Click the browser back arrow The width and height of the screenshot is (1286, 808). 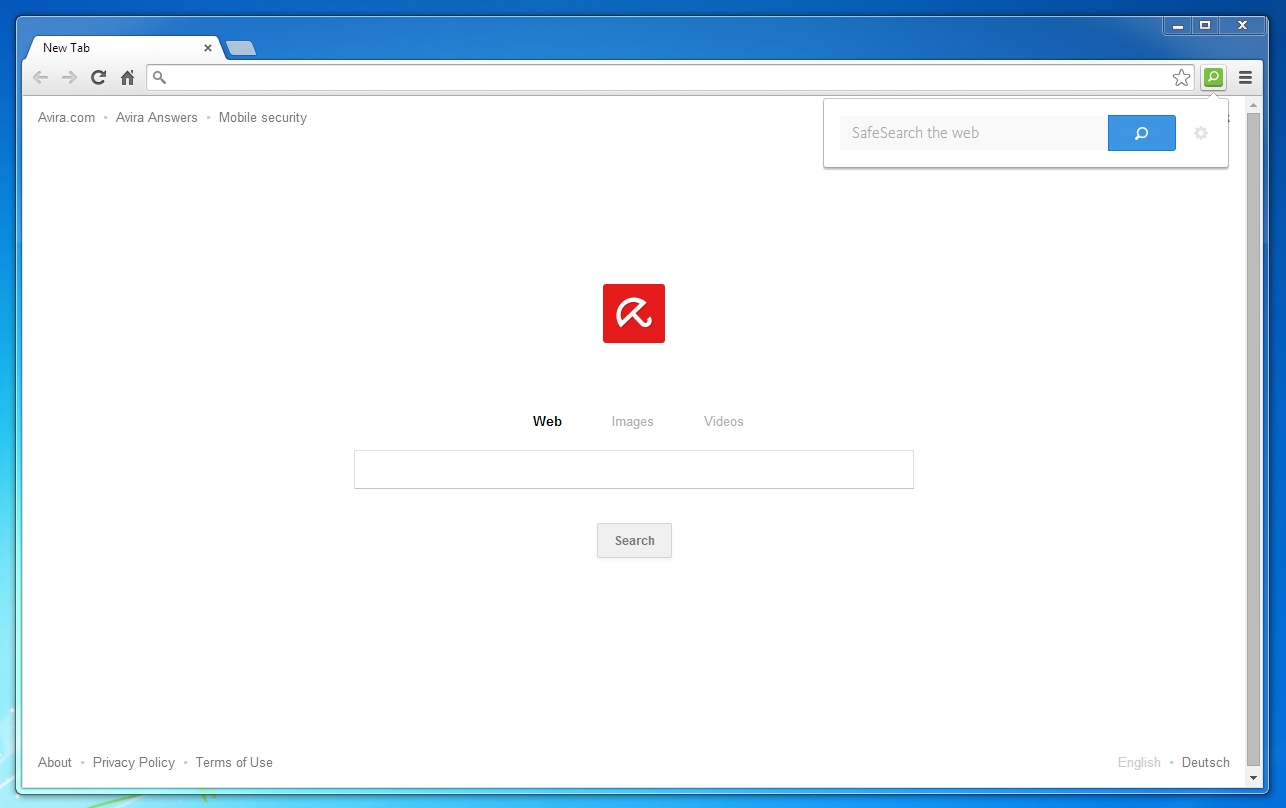click(x=41, y=78)
